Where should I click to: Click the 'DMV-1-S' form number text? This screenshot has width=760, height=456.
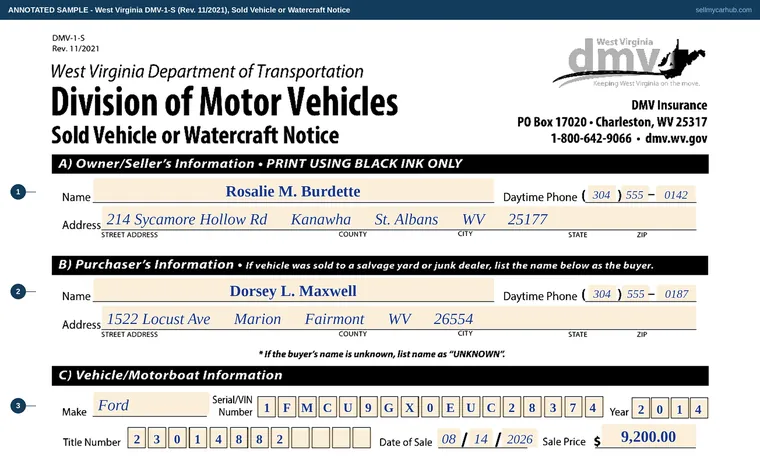pyautogui.click(x=68, y=38)
